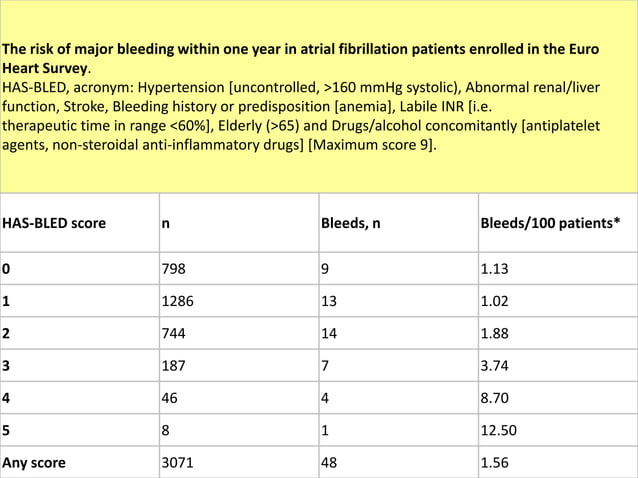
Task: Click the HAS-BLED score column header
Action: pyautogui.click(x=80, y=223)
